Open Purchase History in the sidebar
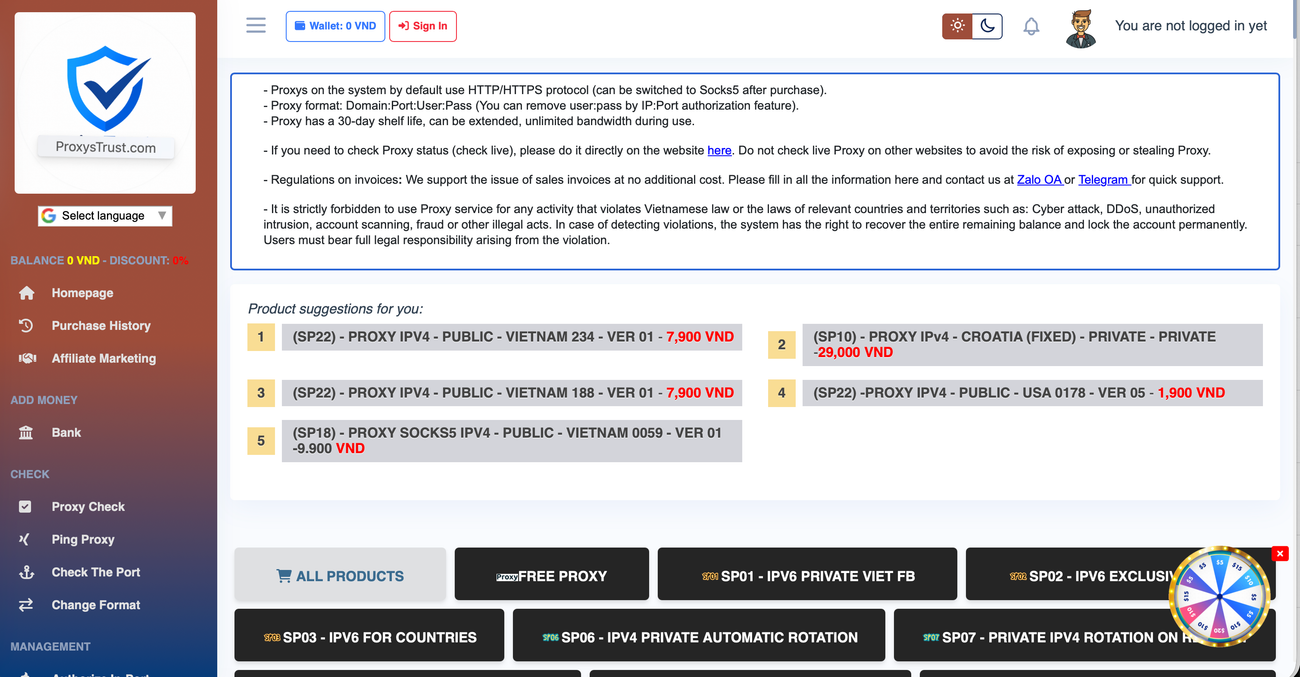The image size is (1300, 677). click(101, 326)
